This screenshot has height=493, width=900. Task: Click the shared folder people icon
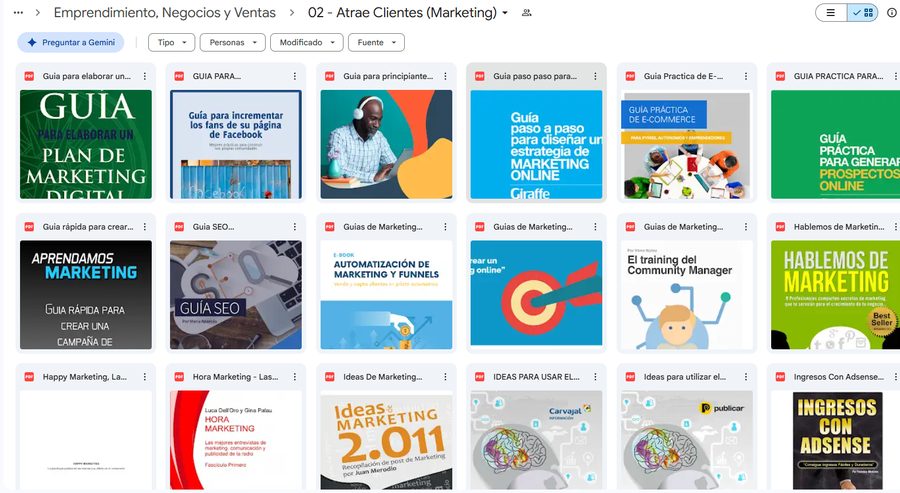(x=526, y=13)
